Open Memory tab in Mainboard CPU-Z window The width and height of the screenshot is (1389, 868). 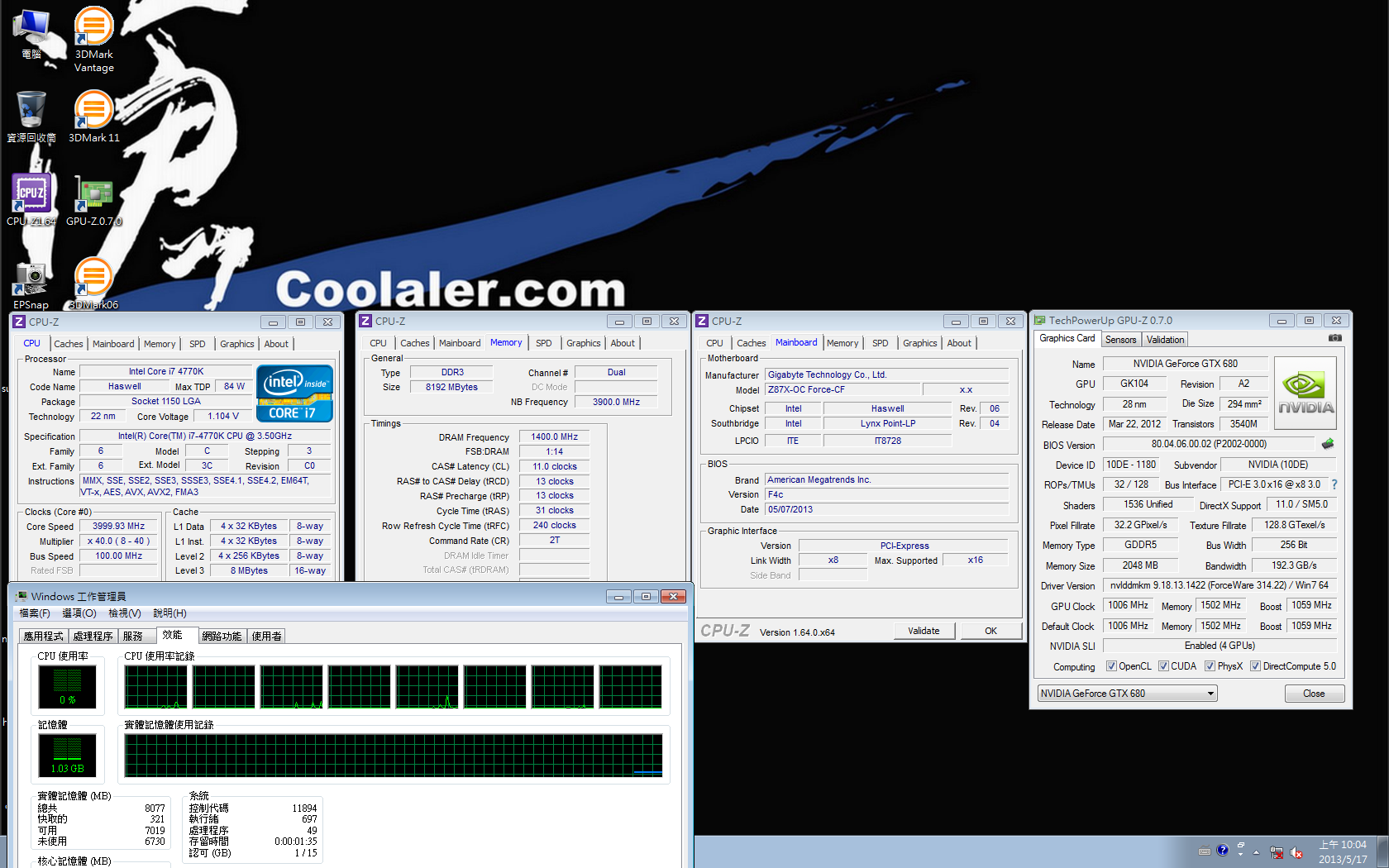coord(842,343)
